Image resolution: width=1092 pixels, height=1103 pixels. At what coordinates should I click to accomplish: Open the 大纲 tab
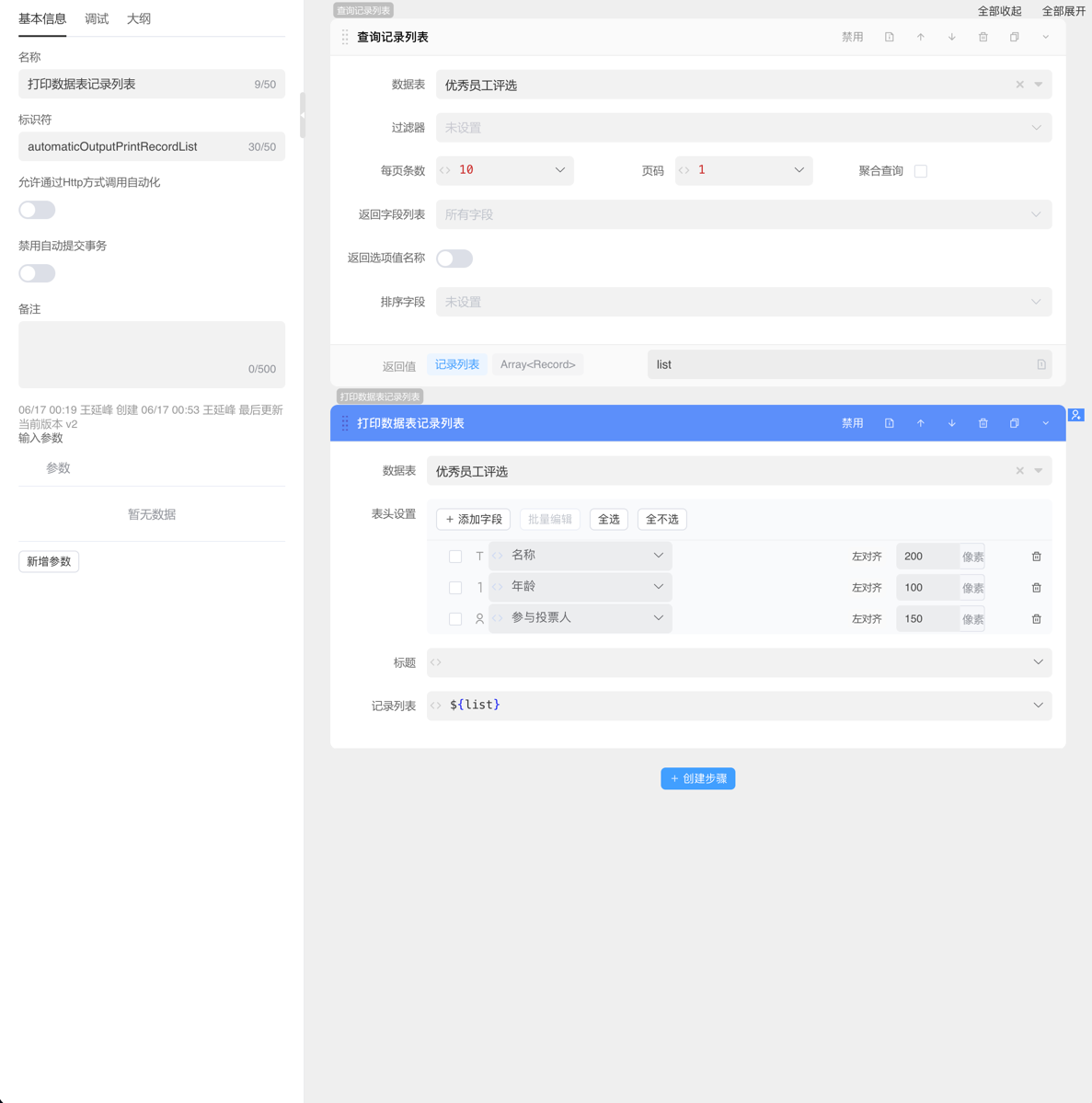click(139, 18)
